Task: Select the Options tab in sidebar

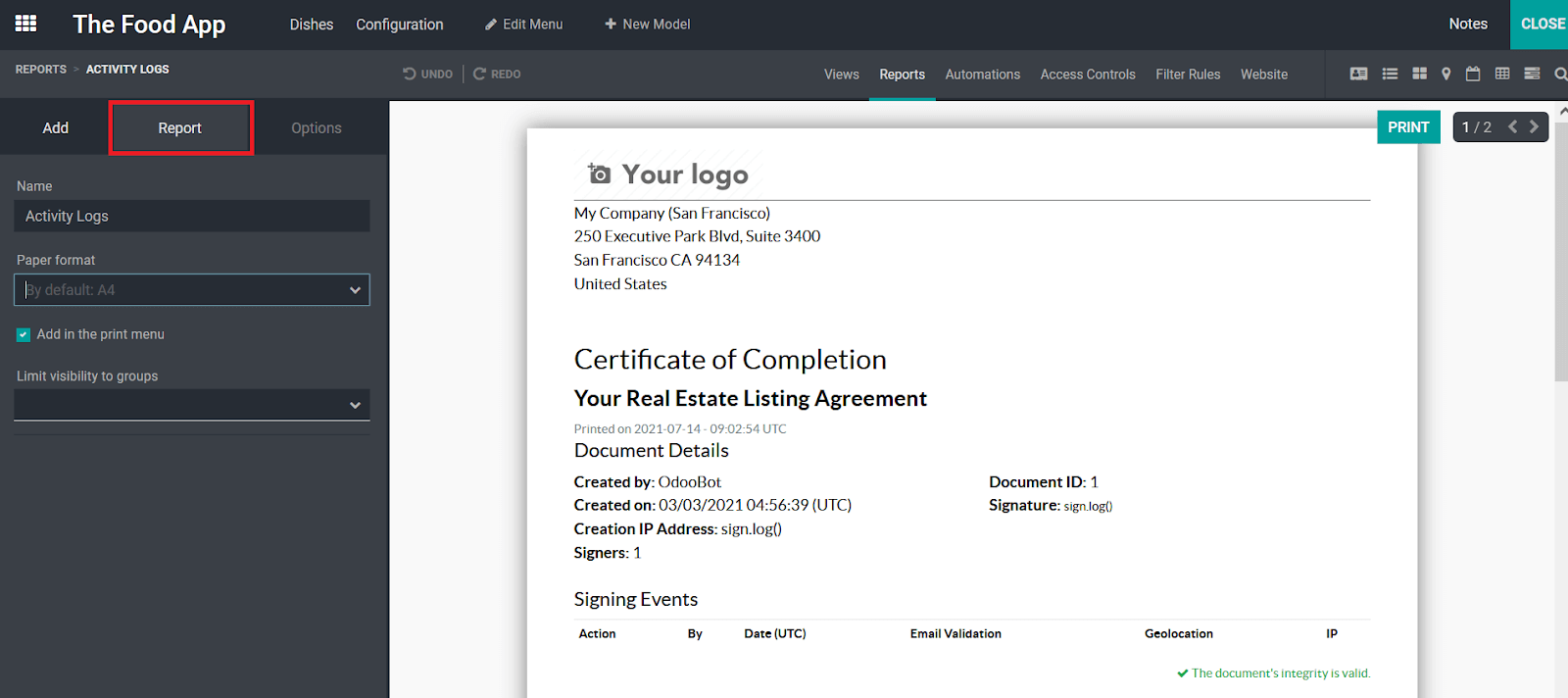Action: pos(316,128)
